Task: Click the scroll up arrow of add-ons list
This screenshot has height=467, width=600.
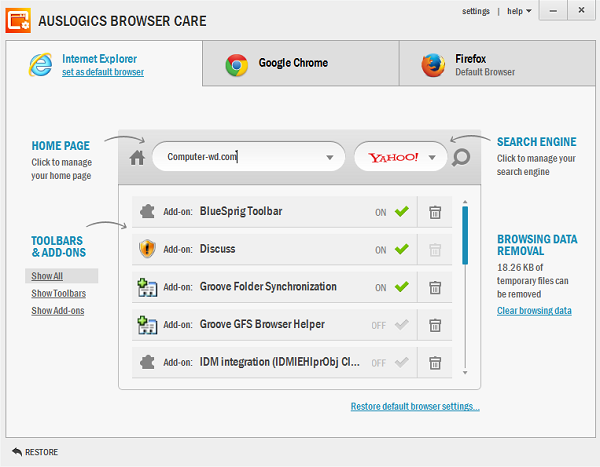Action: point(465,201)
